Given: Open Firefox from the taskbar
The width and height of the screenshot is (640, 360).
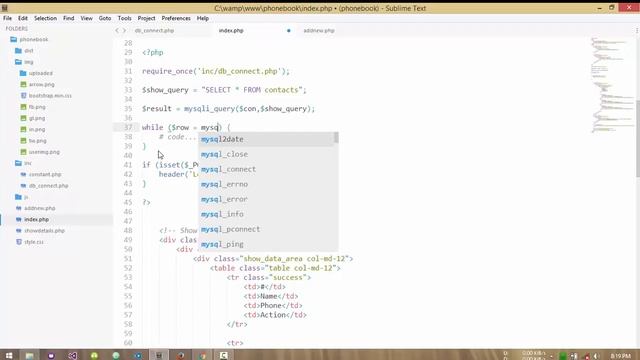Looking at the screenshot, I should (181, 356).
